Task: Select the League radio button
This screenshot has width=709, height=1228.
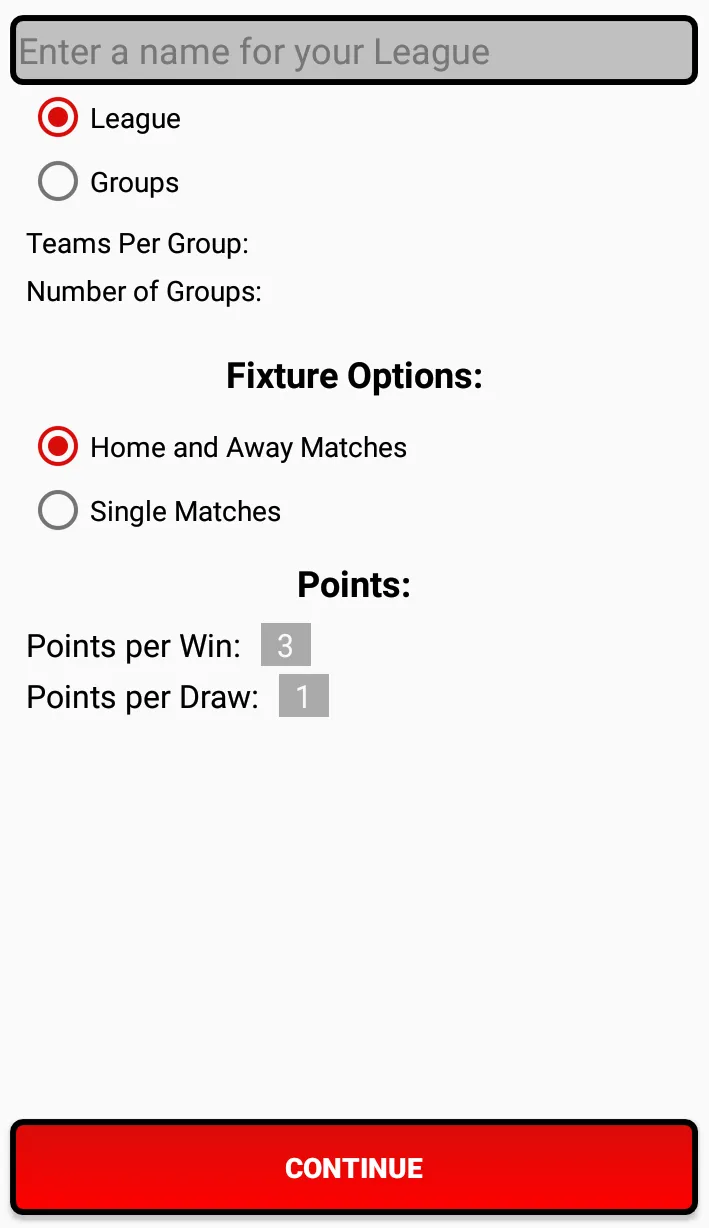Action: [57, 117]
